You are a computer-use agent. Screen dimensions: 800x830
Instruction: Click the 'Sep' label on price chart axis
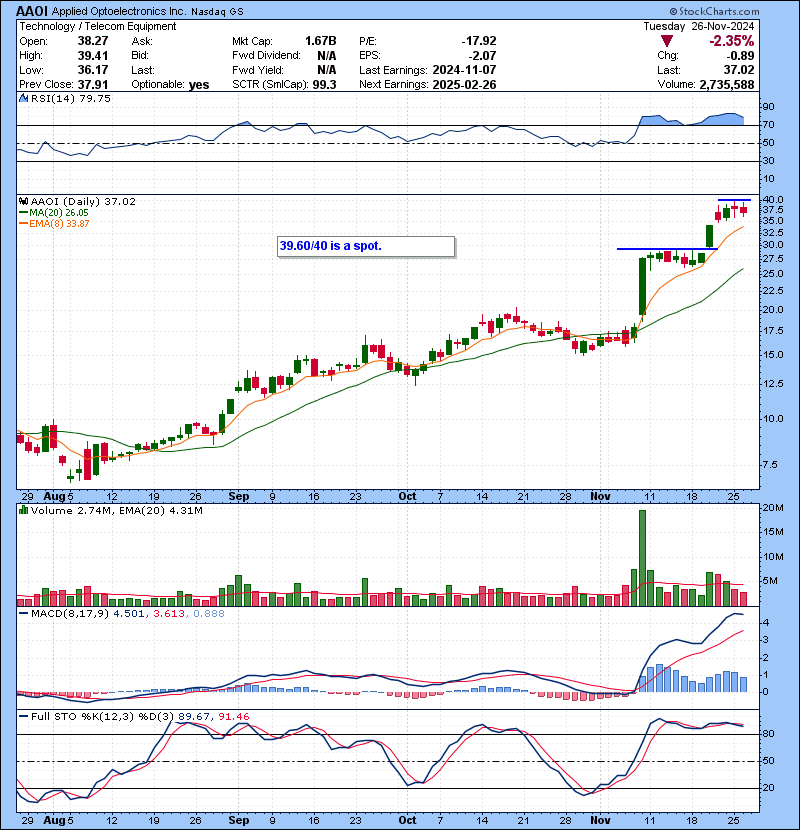239,497
